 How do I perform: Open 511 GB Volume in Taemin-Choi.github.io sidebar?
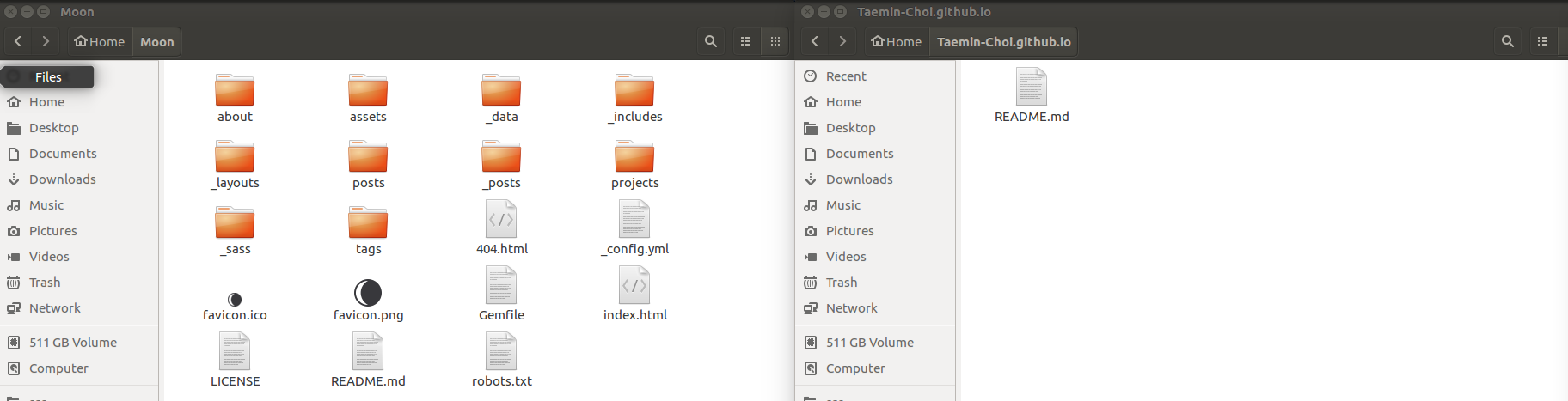(876, 343)
